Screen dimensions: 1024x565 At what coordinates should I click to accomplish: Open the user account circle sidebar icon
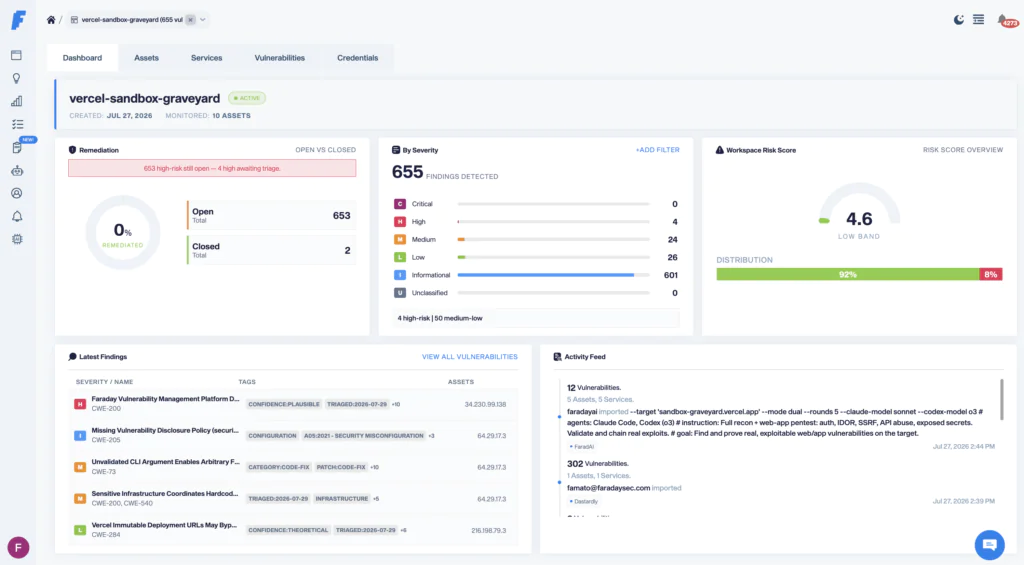click(x=17, y=193)
